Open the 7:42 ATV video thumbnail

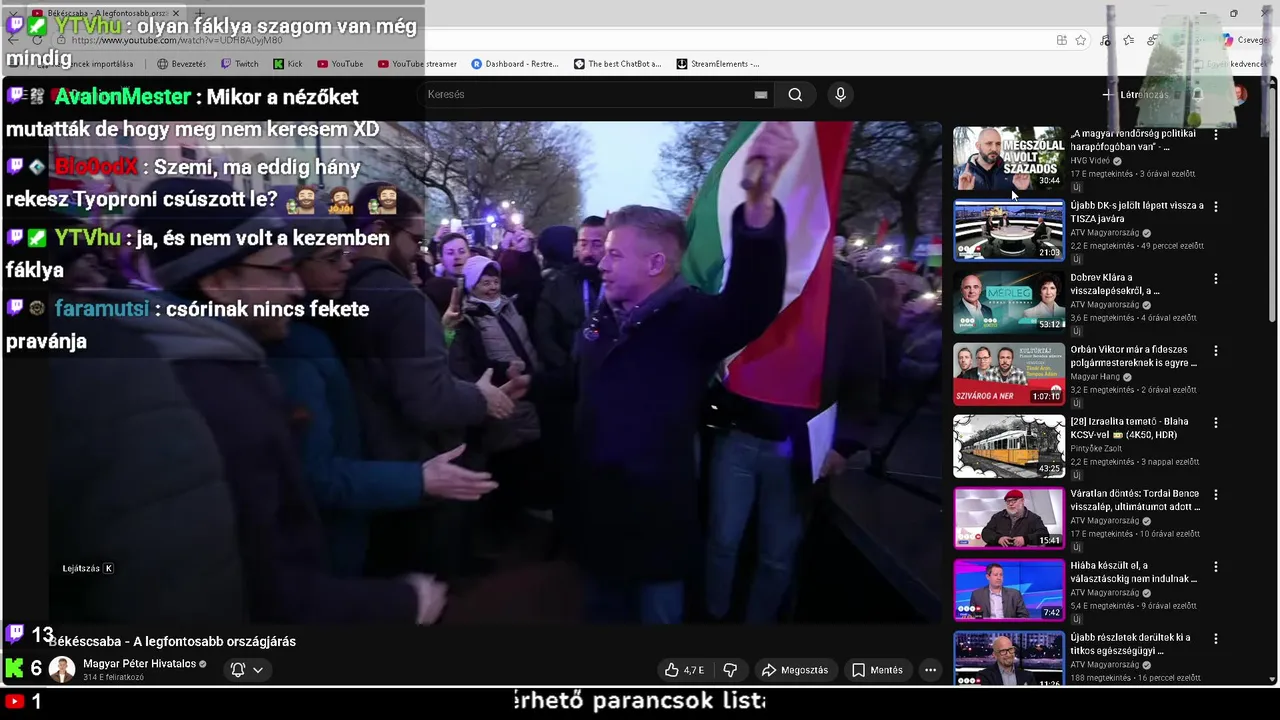pyautogui.click(x=1009, y=590)
